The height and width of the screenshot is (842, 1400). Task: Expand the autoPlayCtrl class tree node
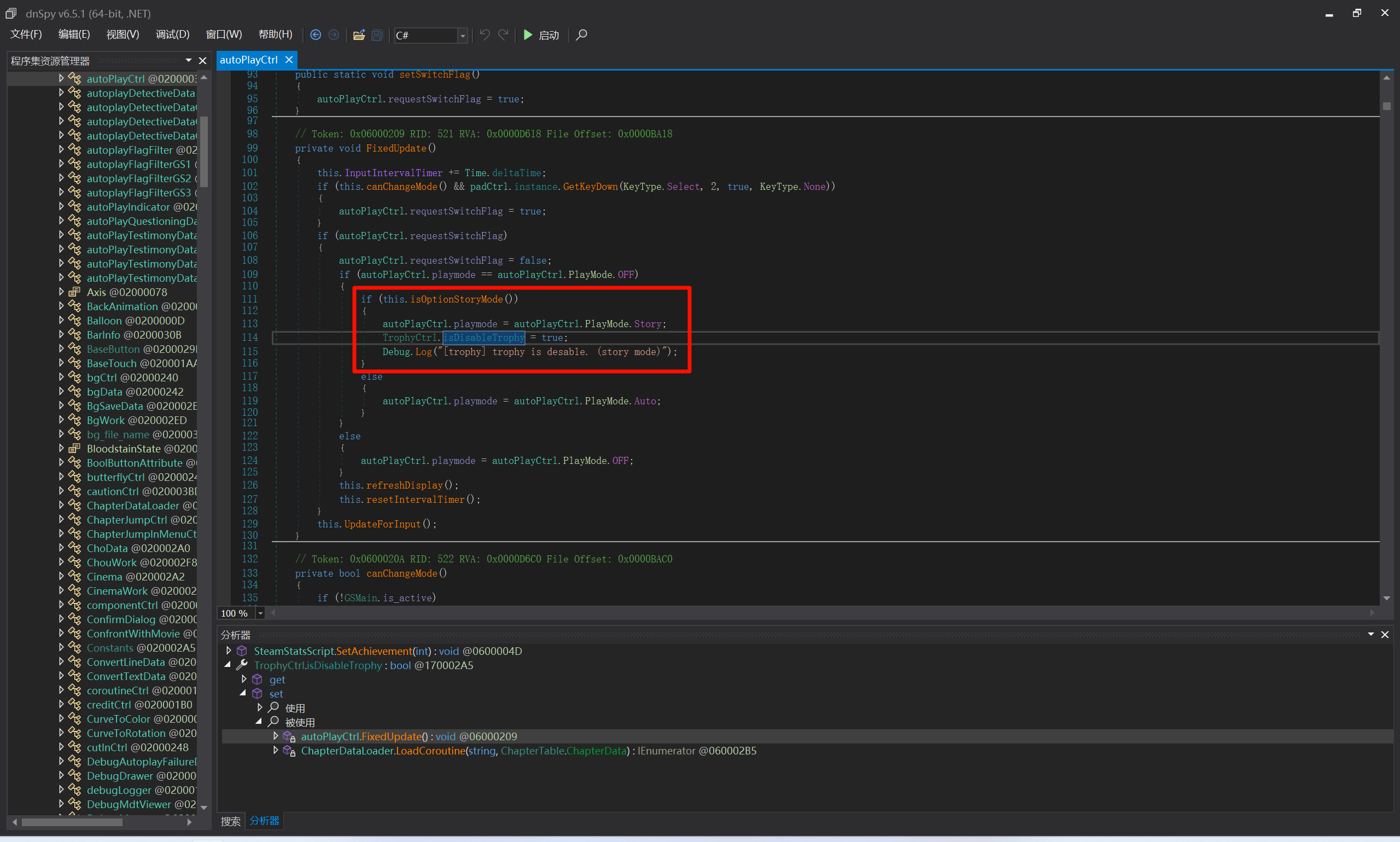coord(61,79)
